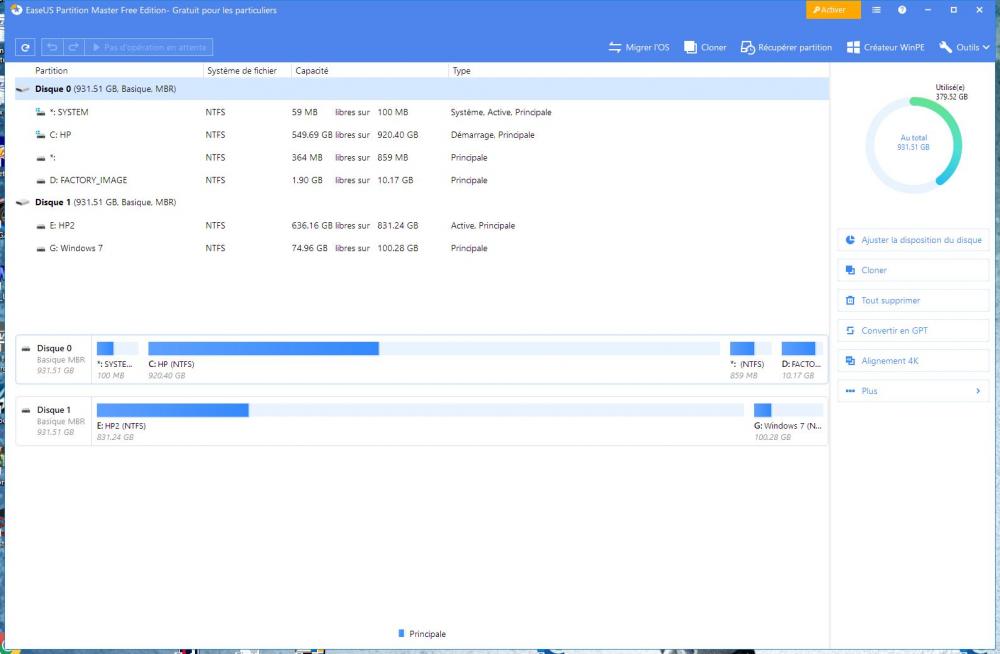Click Ajuster la disposition du disque
Viewport: 1000px width, 654px height.
(x=913, y=240)
